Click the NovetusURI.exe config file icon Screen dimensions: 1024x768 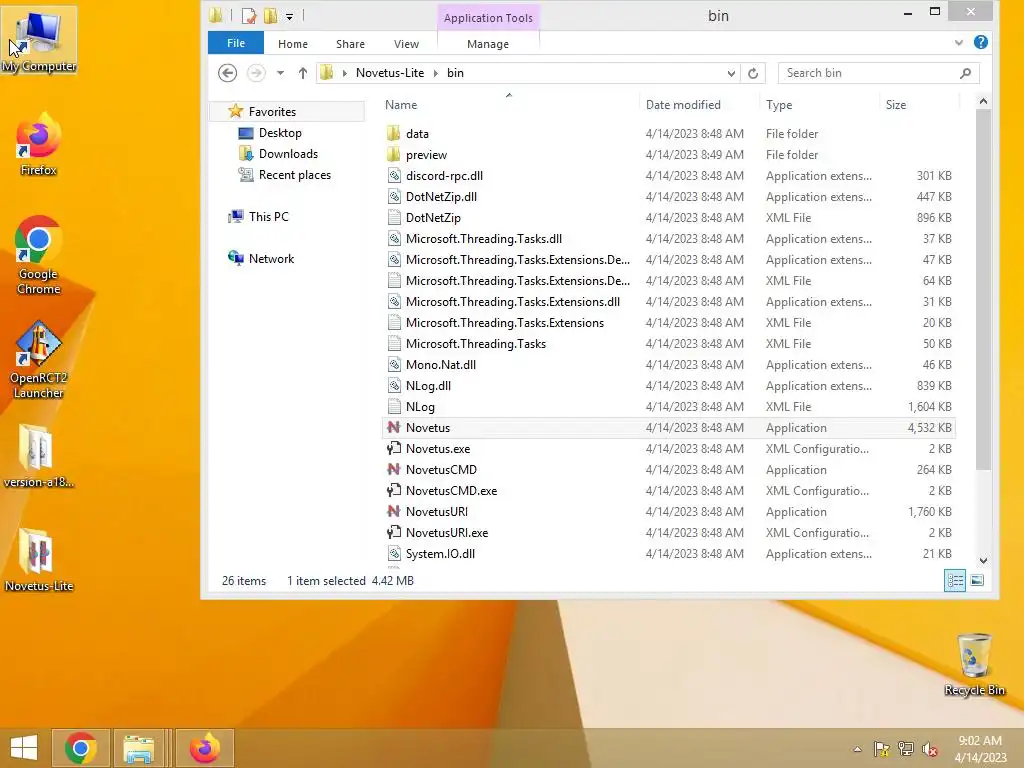point(393,532)
